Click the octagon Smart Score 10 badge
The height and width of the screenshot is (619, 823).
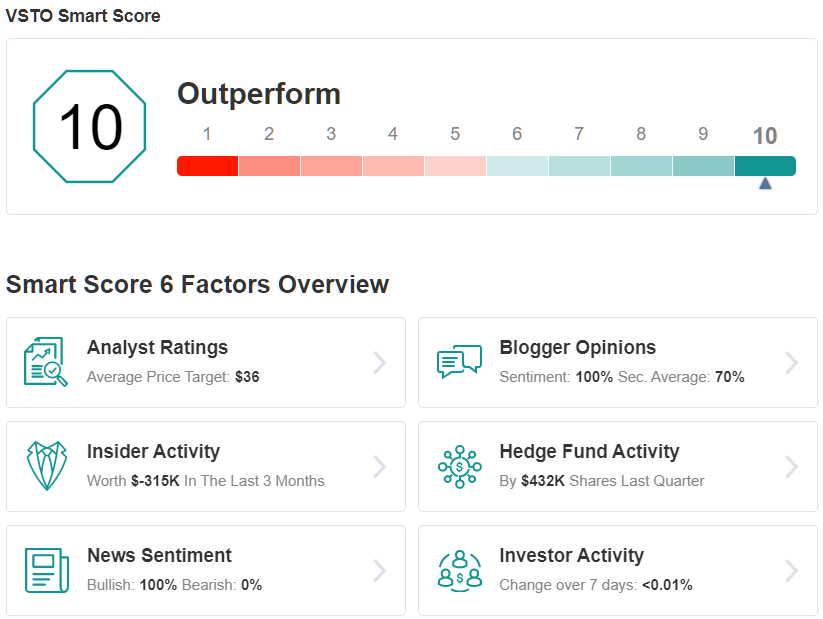[89, 127]
